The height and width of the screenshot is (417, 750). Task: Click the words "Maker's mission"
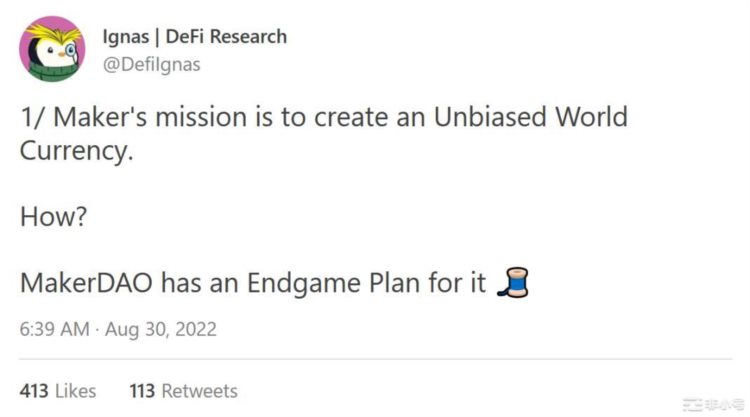pos(152,117)
